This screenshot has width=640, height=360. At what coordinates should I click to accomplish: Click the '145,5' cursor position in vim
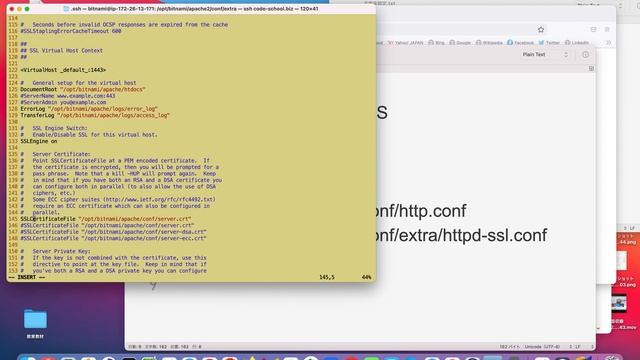pos(327,277)
